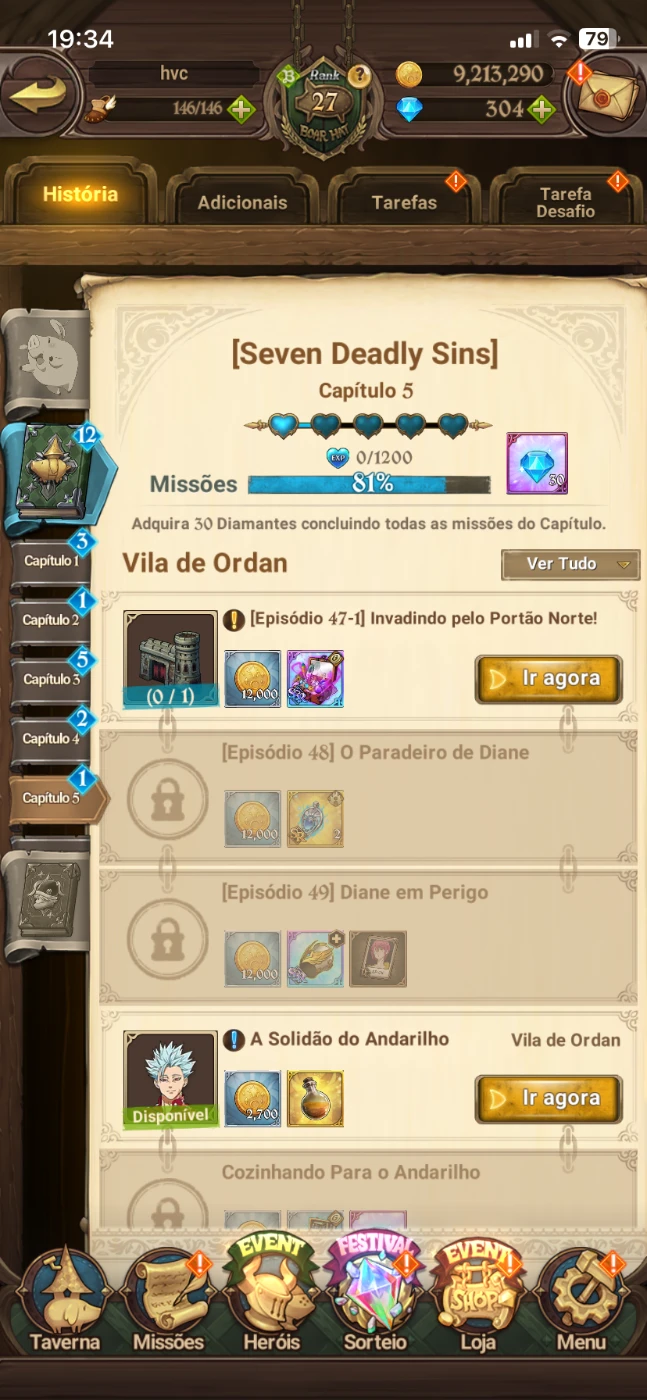Switch to the Adicionais tab

click(x=242, y=202)
